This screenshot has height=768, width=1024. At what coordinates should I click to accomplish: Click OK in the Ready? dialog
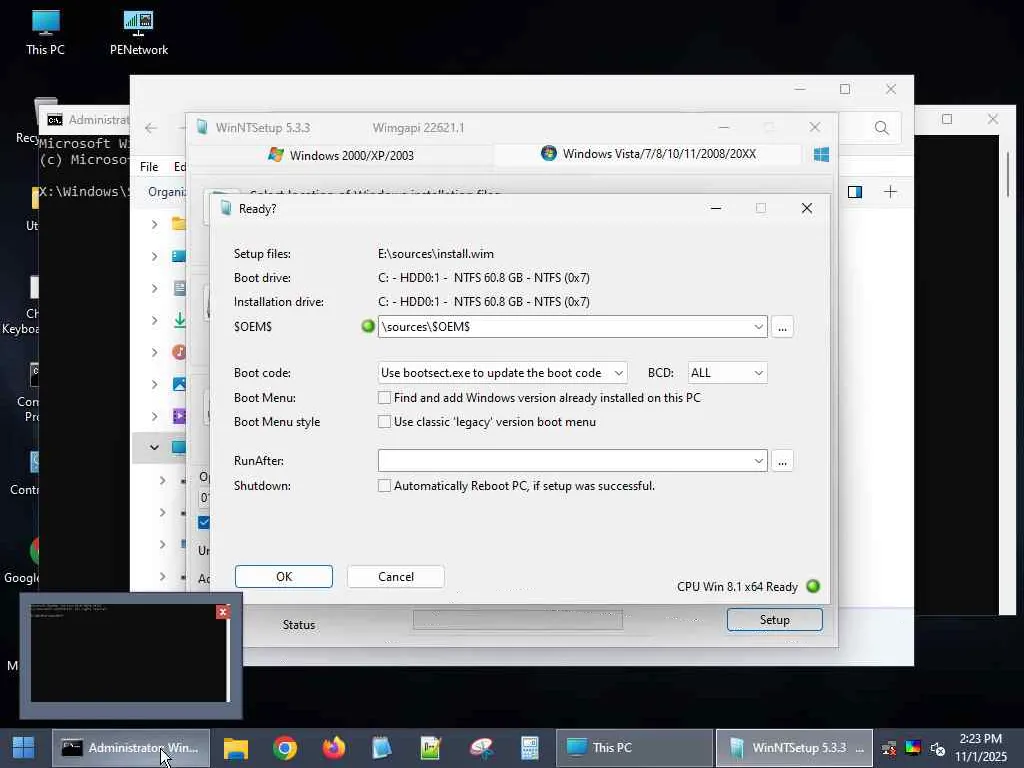[283, 577]
